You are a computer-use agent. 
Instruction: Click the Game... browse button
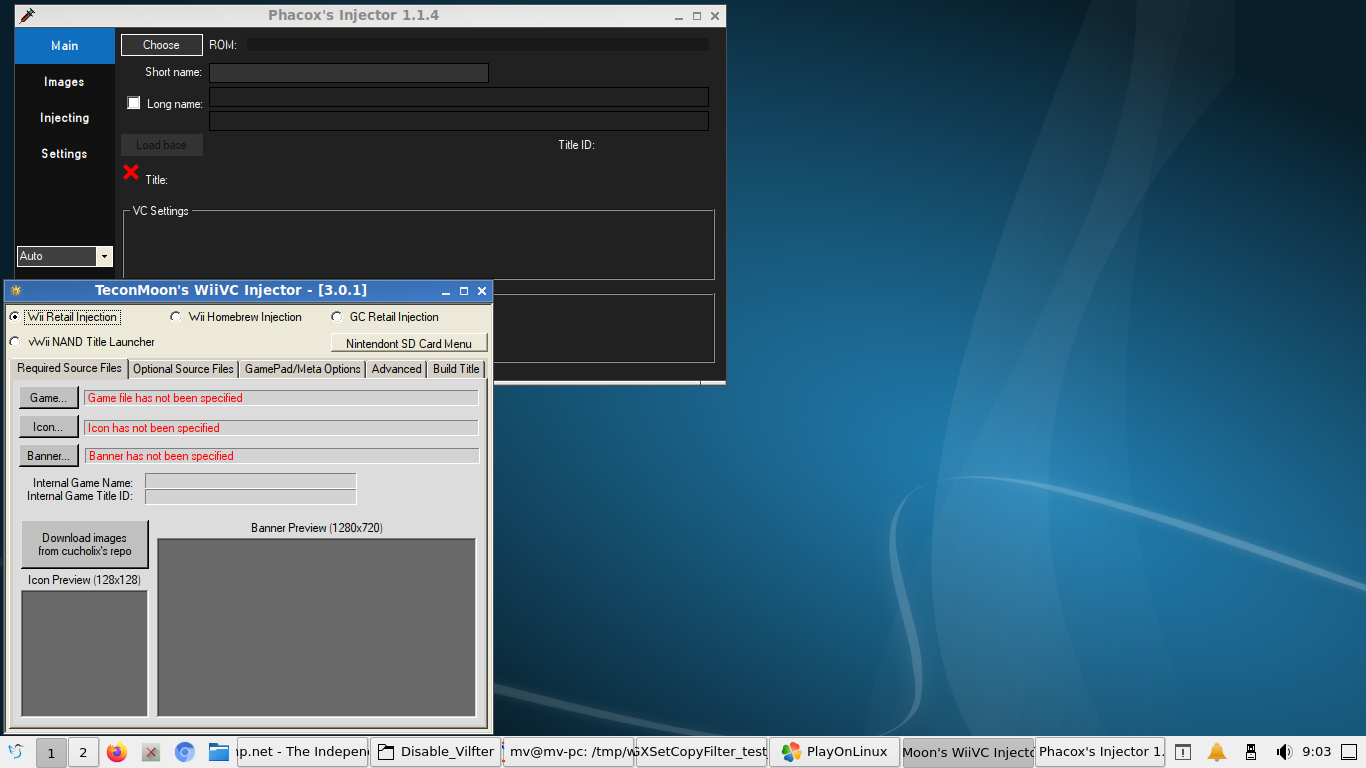[49, 398]
